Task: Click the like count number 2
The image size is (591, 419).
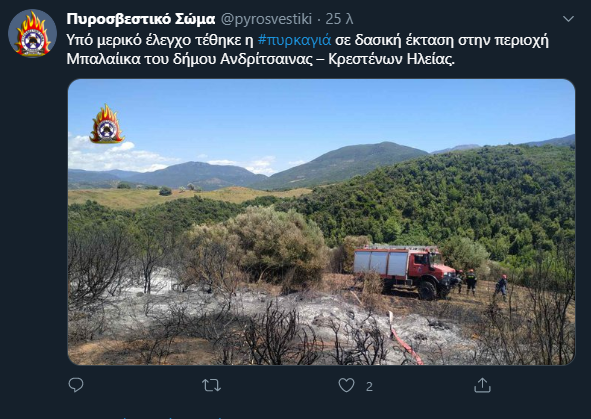Action: pos(369,387)
